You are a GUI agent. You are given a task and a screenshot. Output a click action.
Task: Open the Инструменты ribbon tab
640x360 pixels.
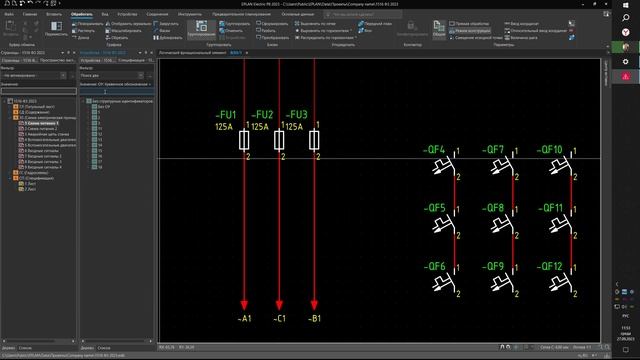(190, 14)
